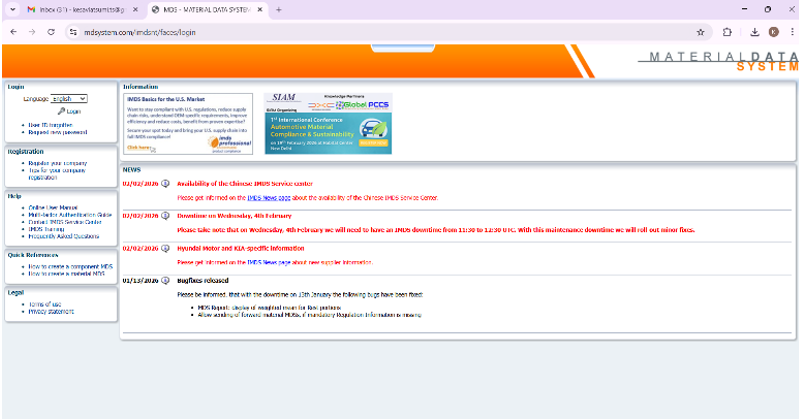Close the MDS Material Data System tab

click(x=260, y=10)
